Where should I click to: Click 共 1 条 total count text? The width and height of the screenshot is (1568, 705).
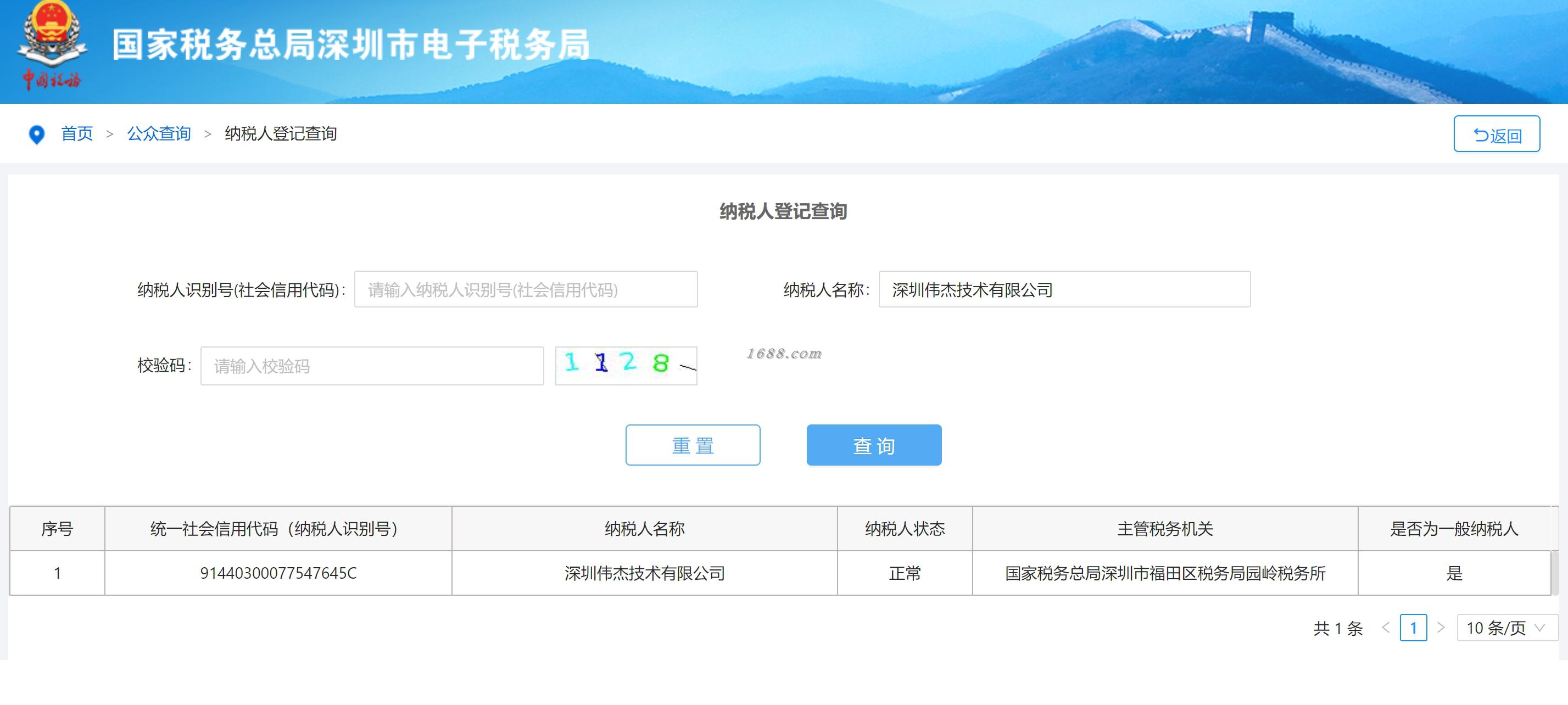tap(1338, 628)
